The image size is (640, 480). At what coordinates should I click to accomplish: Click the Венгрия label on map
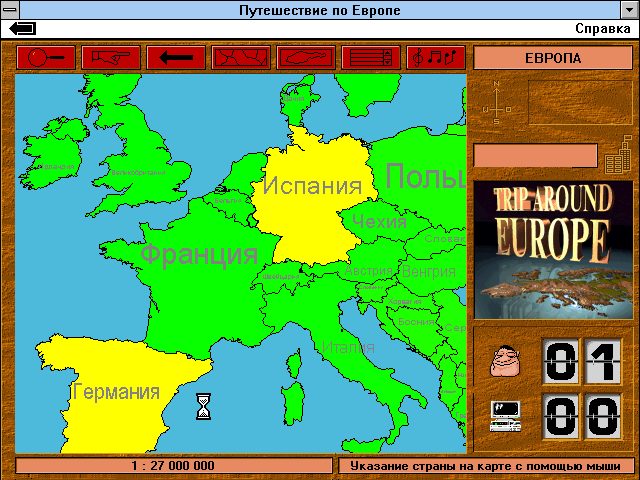(x=429, y=271)
